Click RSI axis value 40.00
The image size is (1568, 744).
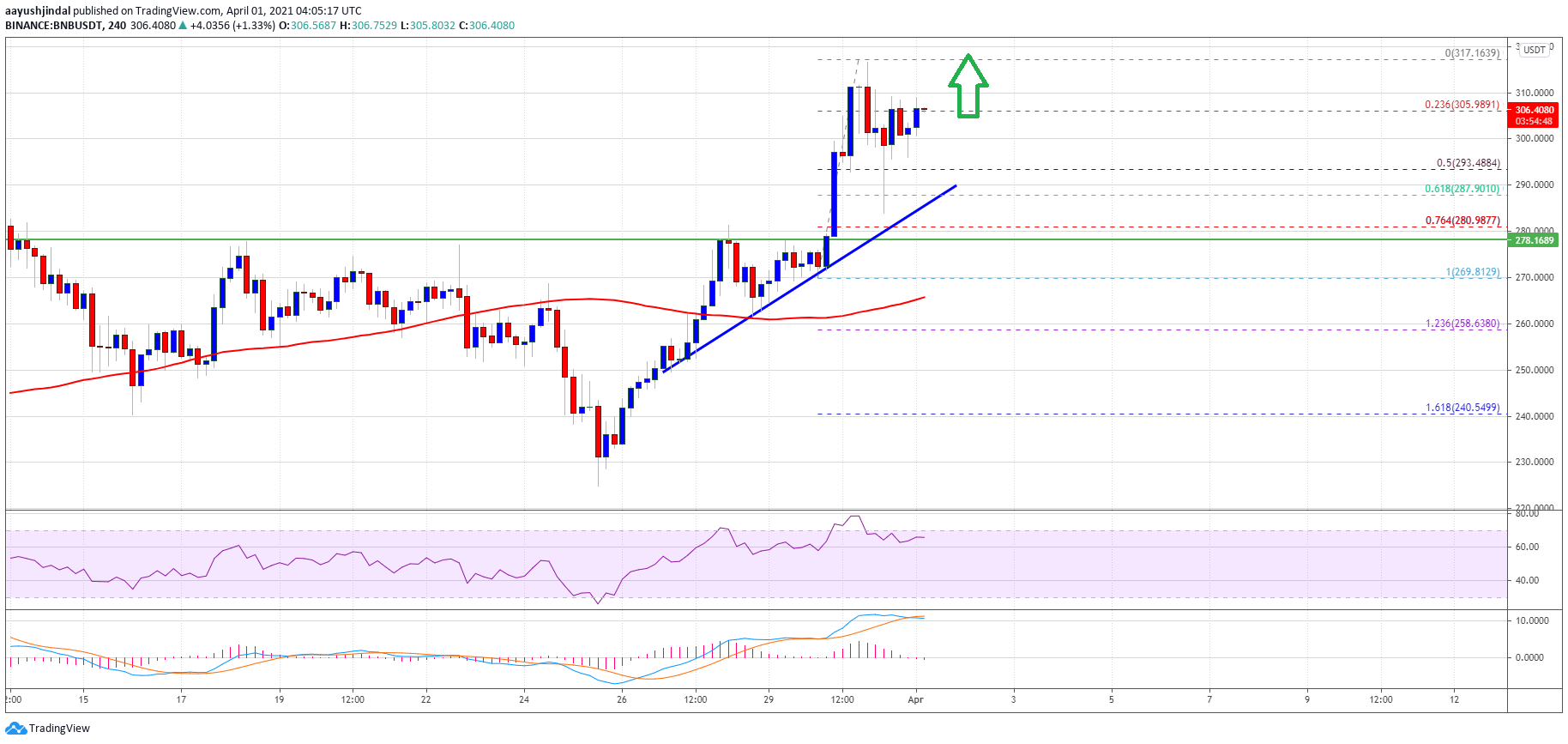point(1527,580)
